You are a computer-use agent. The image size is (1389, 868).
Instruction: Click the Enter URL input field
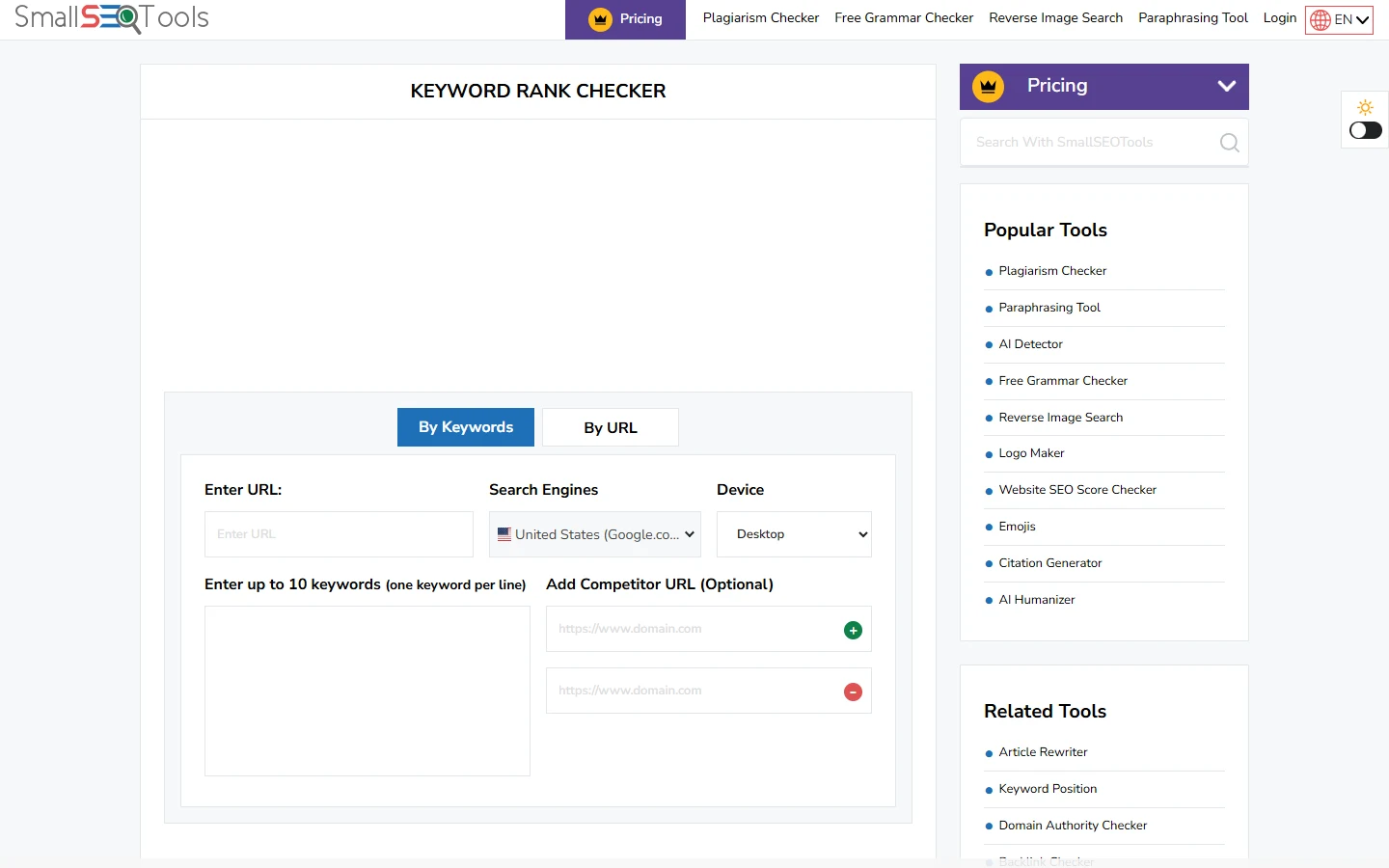(x=339, y=534)
